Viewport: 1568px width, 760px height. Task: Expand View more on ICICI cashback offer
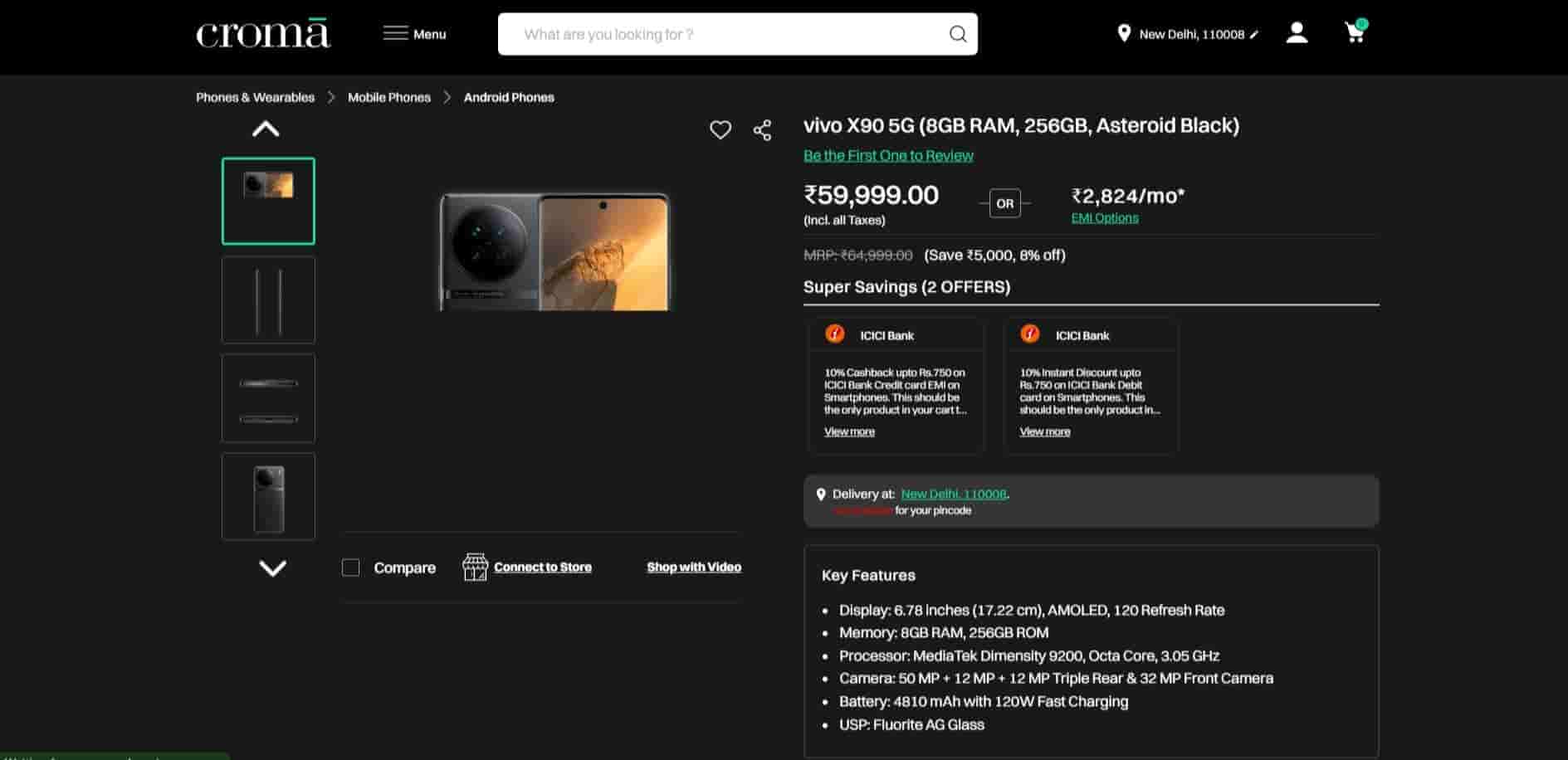tap(849, 431)
